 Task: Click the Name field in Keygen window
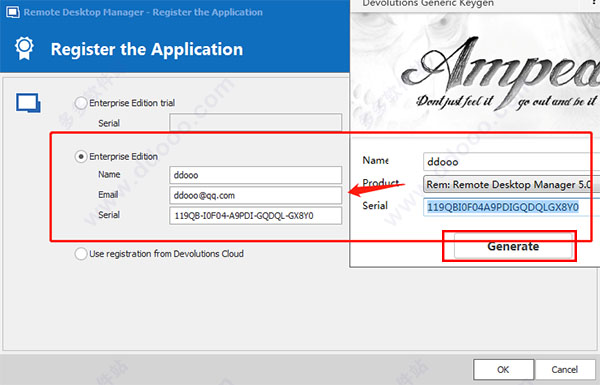point(511,162)
